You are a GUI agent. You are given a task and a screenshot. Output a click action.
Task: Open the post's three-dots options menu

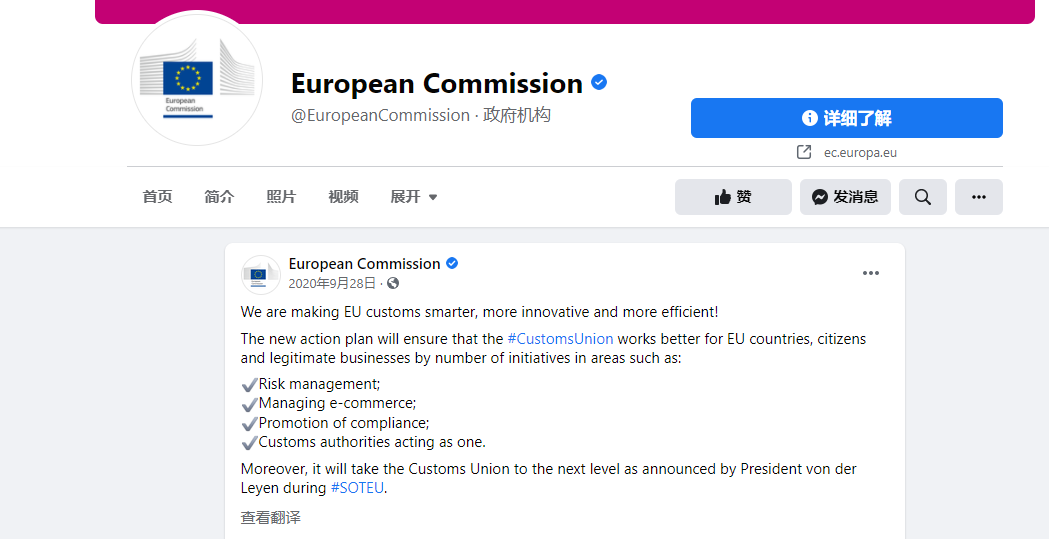(x=870, y=273)
